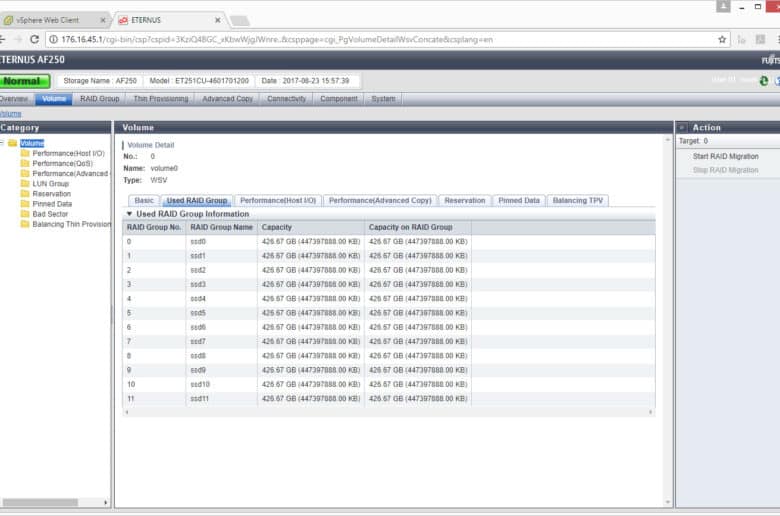The width and height of the screenshot is (780, 516).
Task: Click Stop RAID Migration action
Action: tap(725, 170)
